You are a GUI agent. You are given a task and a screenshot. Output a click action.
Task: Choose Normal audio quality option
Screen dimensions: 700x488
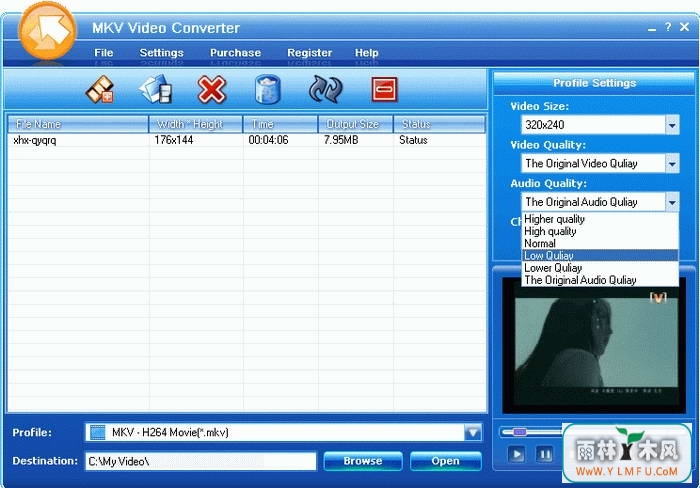600,243
